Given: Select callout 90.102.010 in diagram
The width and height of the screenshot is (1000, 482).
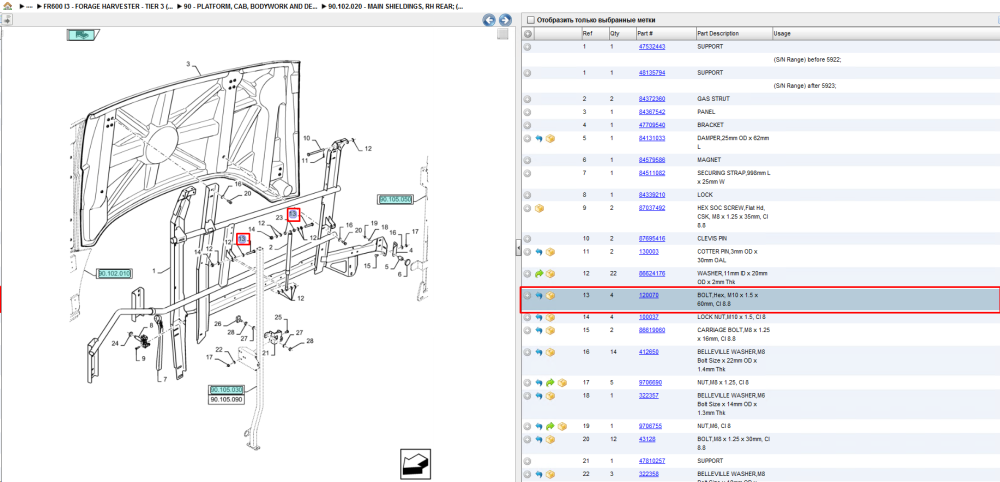Looking at the screenshot, I should tap(114, 274).
